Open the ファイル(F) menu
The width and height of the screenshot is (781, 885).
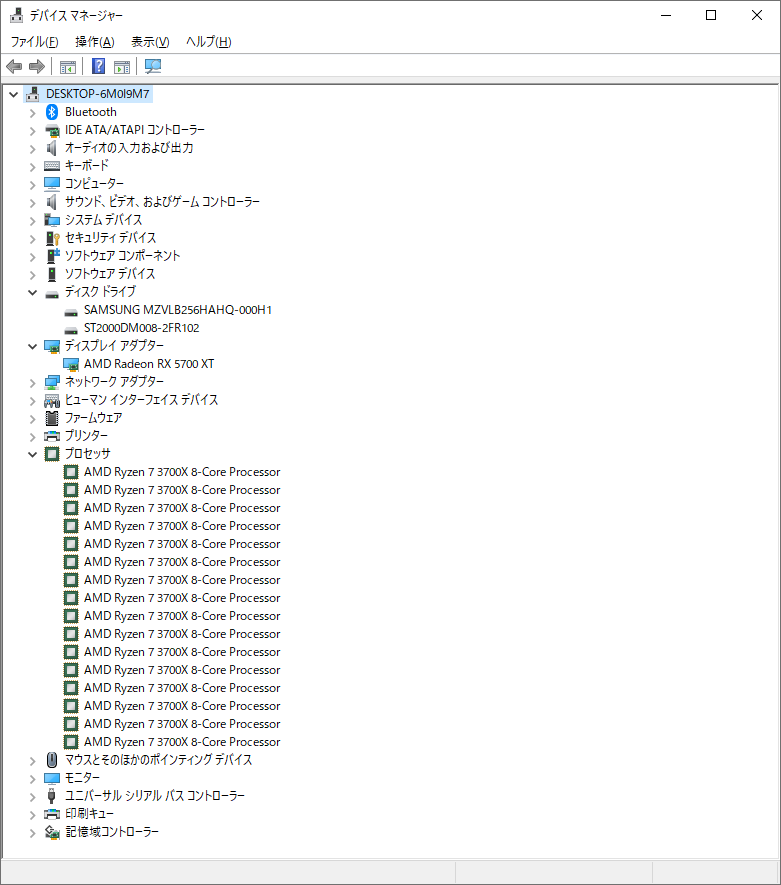click(x=34, y=42)
